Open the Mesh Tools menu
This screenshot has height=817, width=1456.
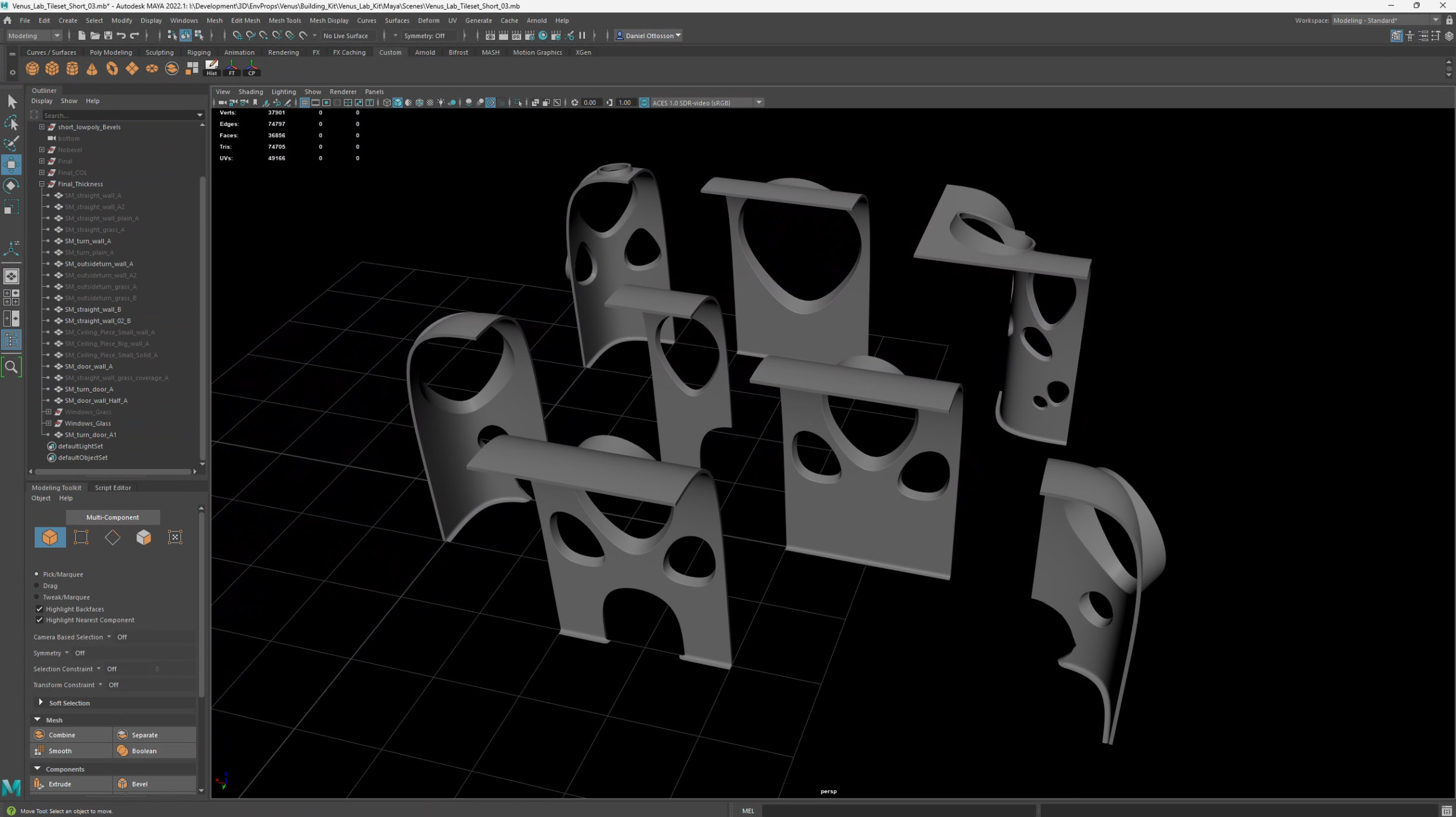284,20
